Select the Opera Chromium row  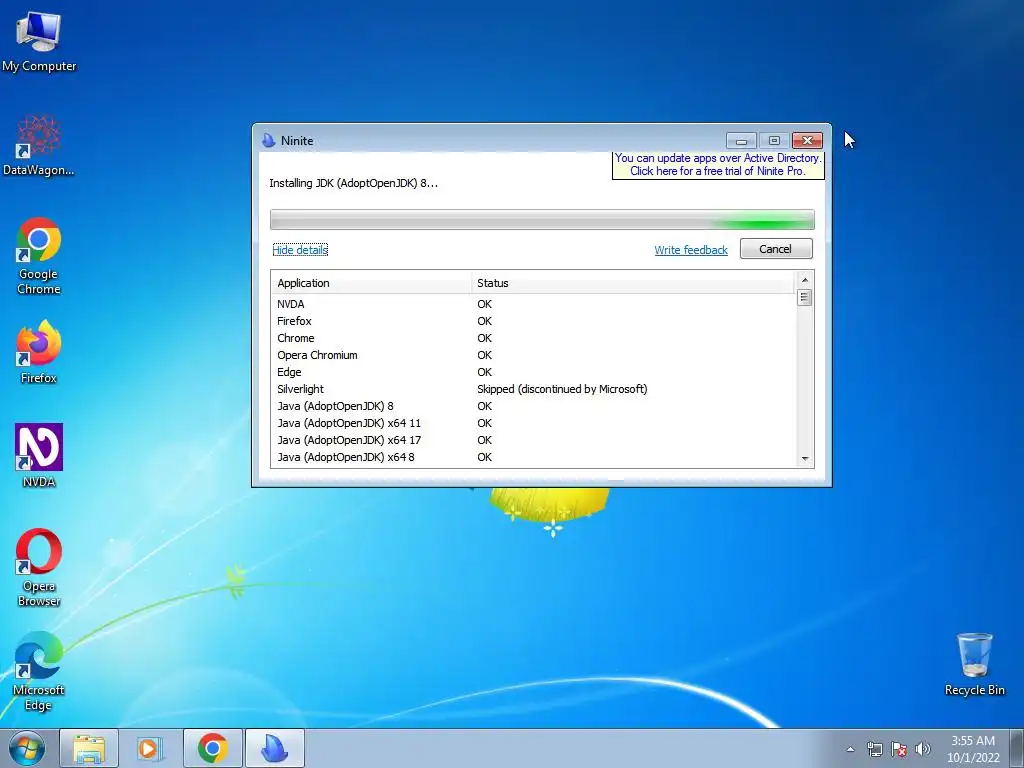point(533,355)
